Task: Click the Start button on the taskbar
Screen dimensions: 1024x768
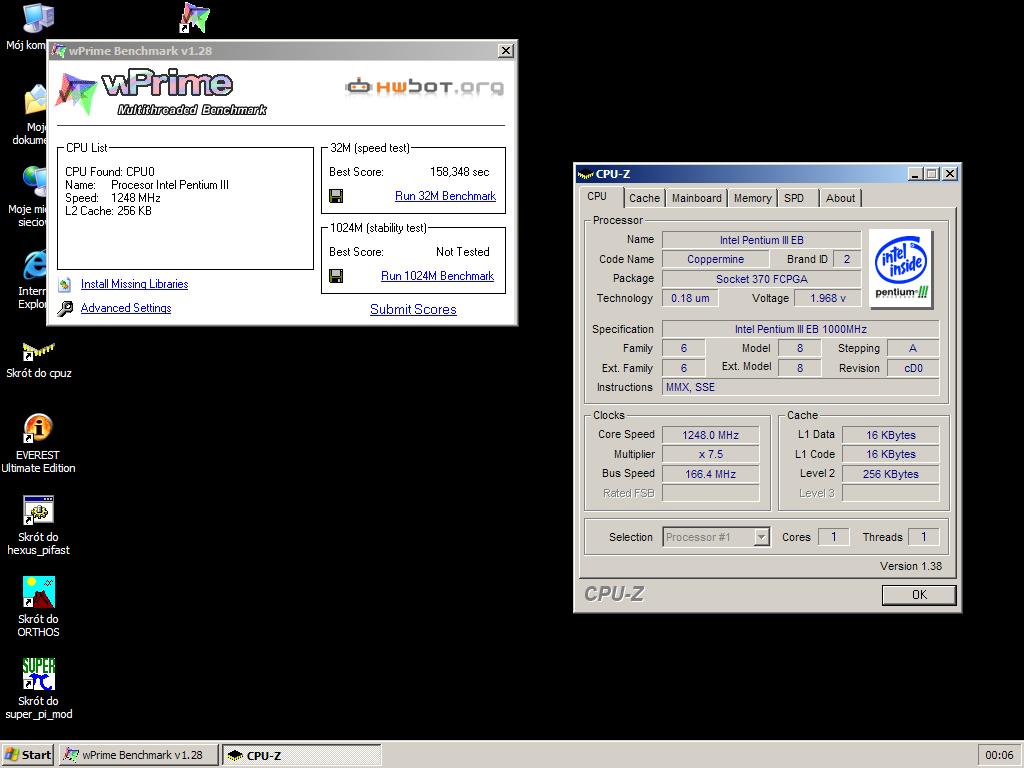Action: [27, 755]
